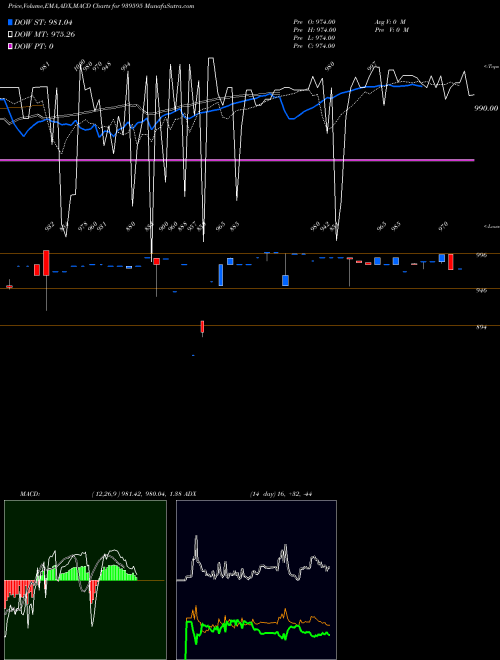Select the DOW ST: 981.04 legend label
Viewport: 500px width, 660px height.
coord(44,22)
